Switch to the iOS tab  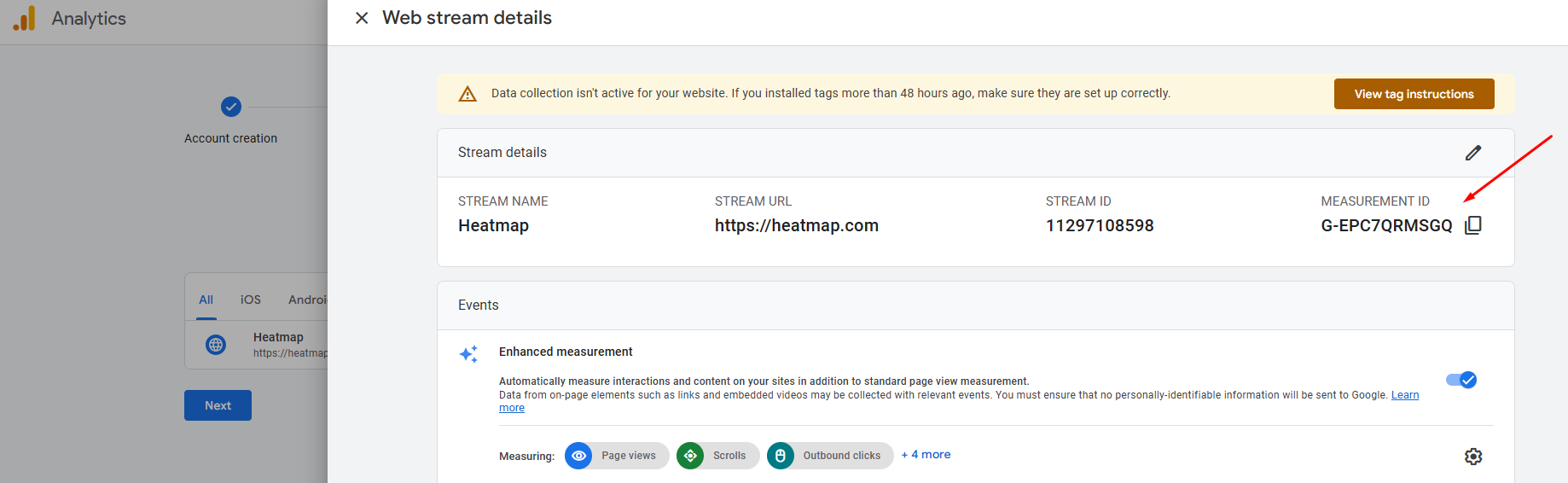(251, 300)
